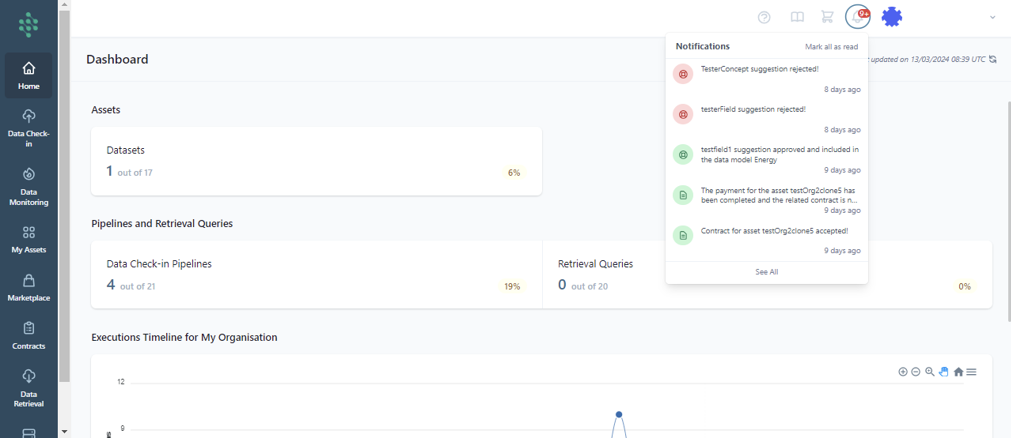Close the notifications bell panel
Screen dimensions: 1011x441
[857, 17]
